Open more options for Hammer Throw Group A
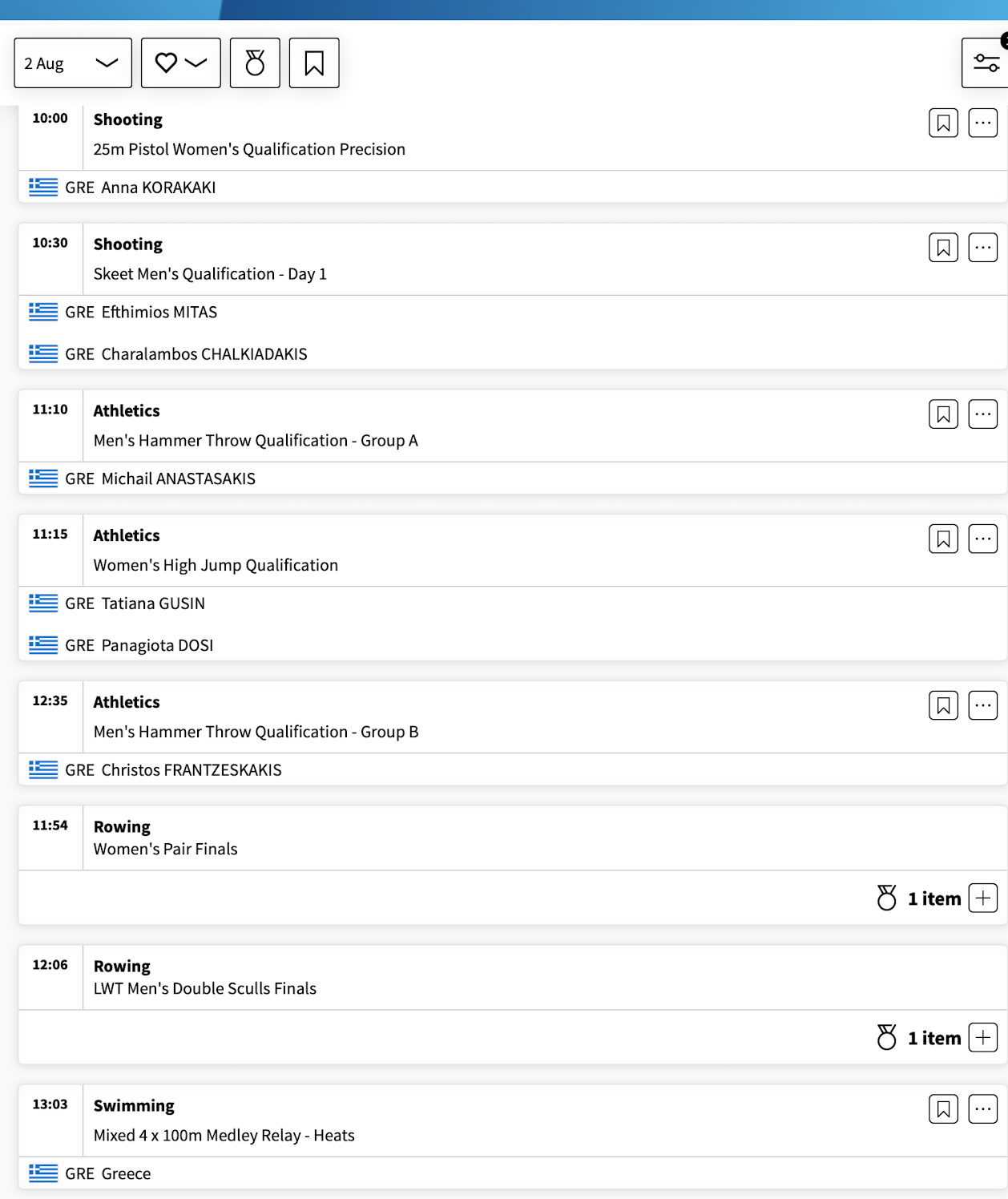The height and width of the screenshot is (1199, 1008). pyautogui.click(x=983, y=414)
